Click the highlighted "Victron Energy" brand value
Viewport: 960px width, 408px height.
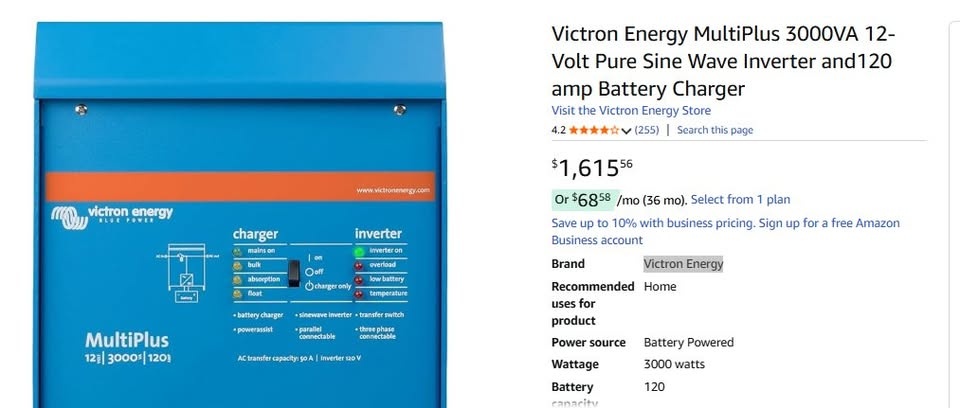pyautogui.click(x=683, y=264)
